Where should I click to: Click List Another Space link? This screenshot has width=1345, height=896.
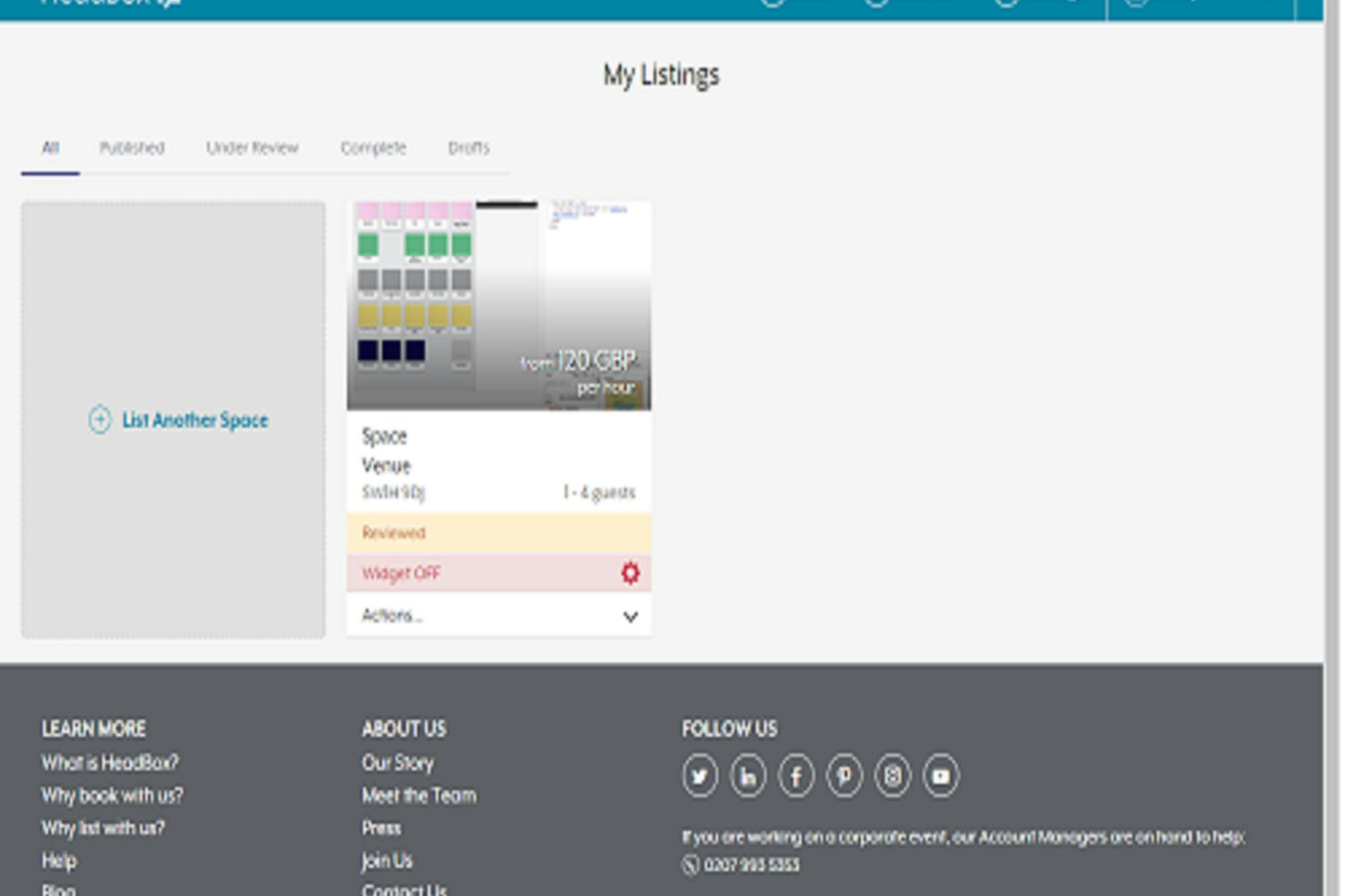click(195, 421)
